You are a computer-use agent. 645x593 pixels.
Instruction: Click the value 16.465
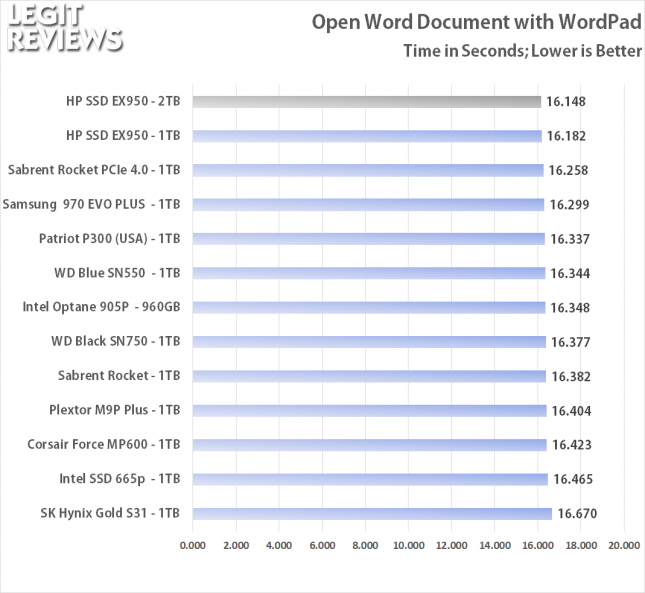(573, 479)
